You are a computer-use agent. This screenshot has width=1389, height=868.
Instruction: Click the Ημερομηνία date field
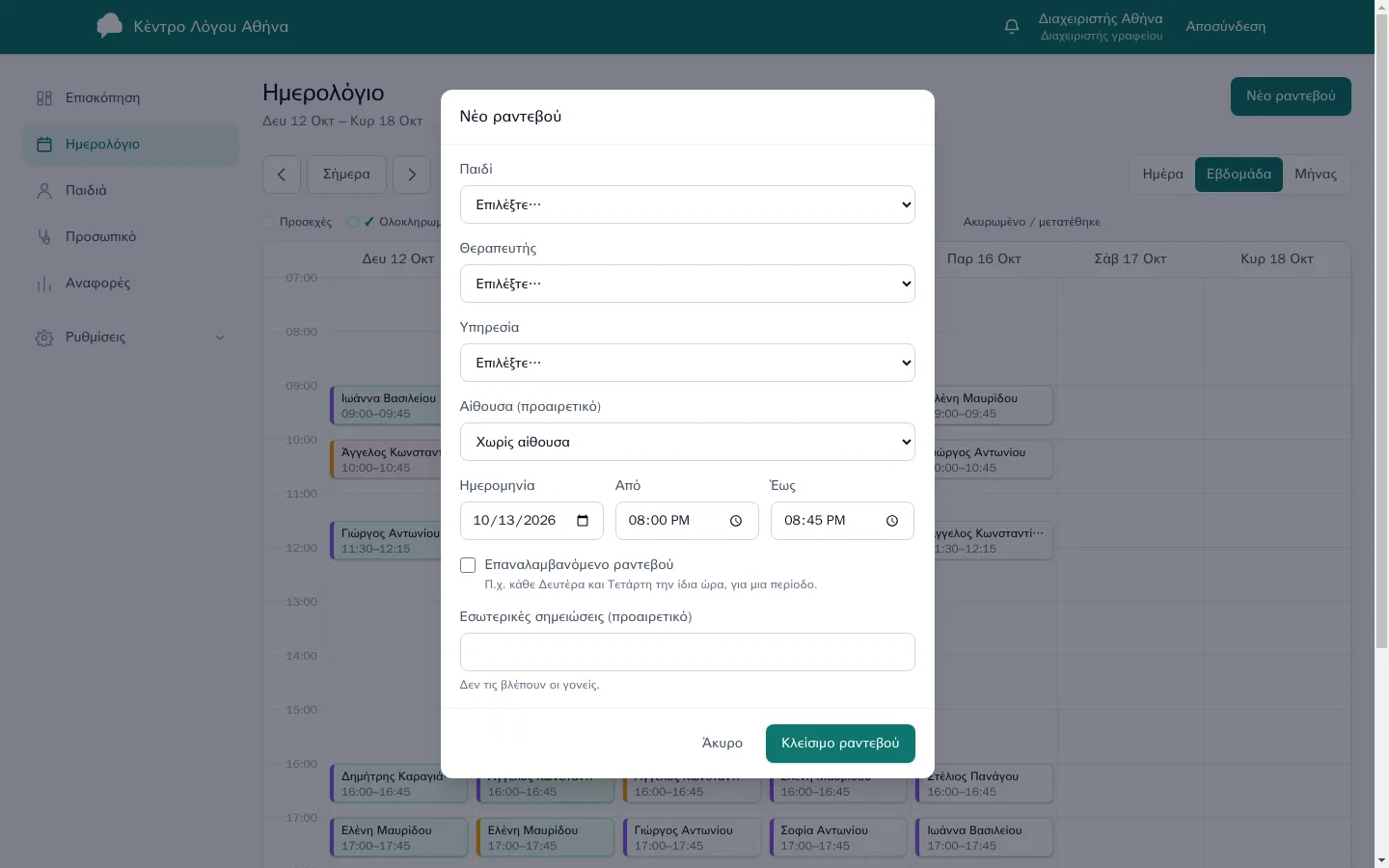click(x=531, y=521)
